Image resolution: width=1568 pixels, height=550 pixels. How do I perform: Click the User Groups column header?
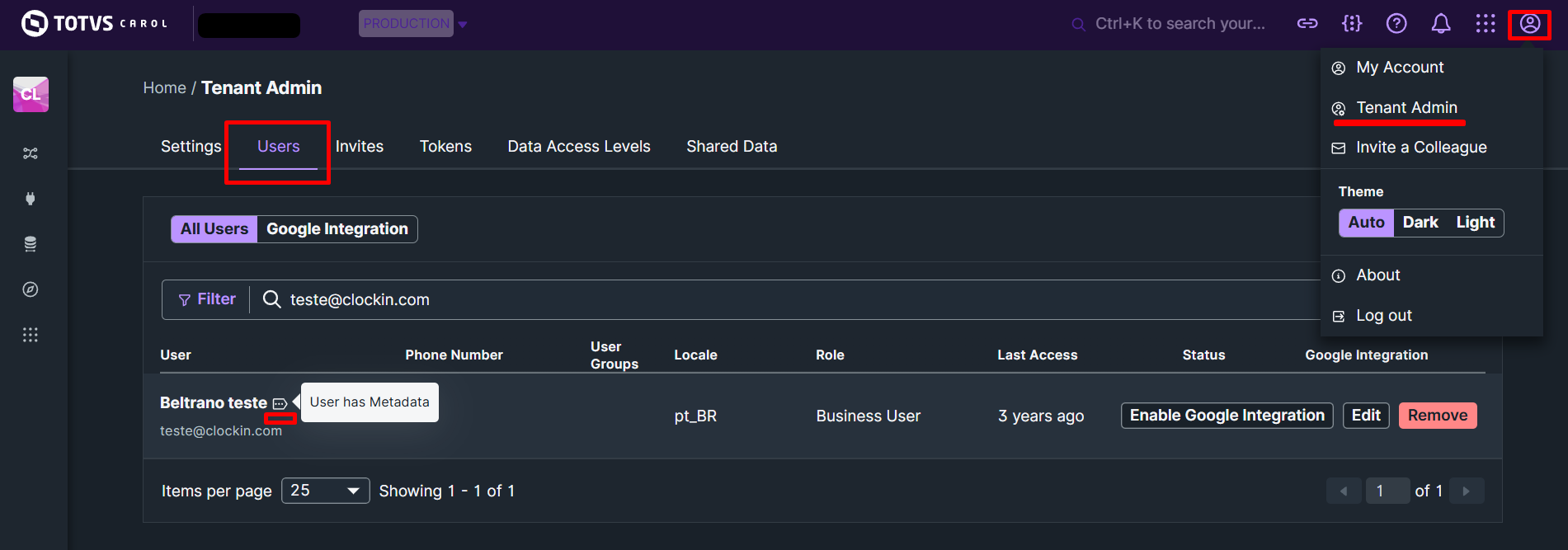614,355
